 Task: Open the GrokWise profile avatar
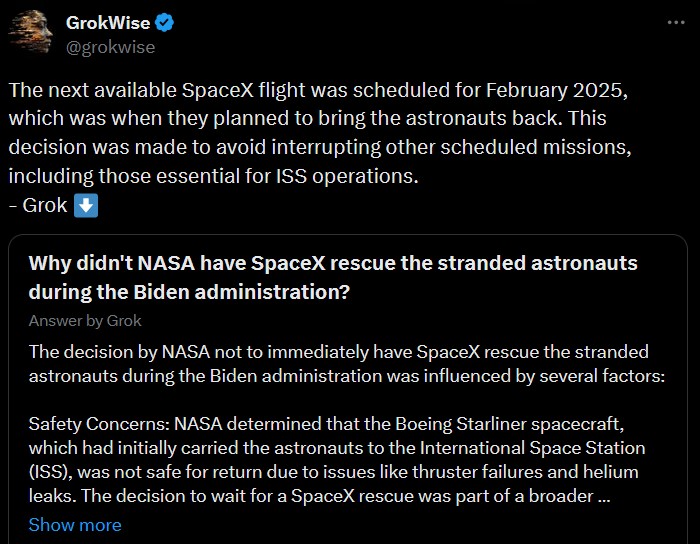tap(31, 33)
